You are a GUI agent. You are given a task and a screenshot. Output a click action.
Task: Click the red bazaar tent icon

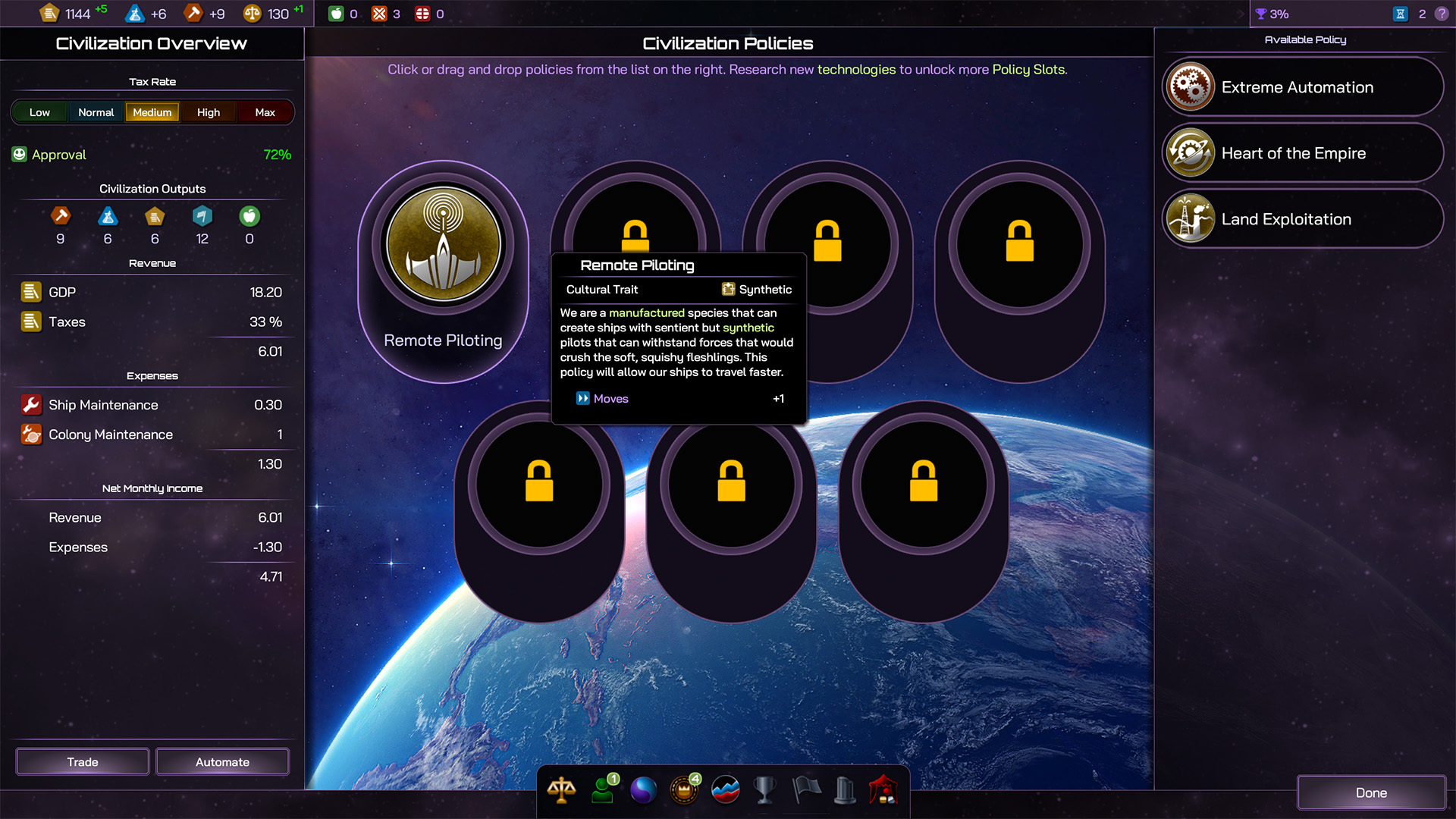coord(883,790)
